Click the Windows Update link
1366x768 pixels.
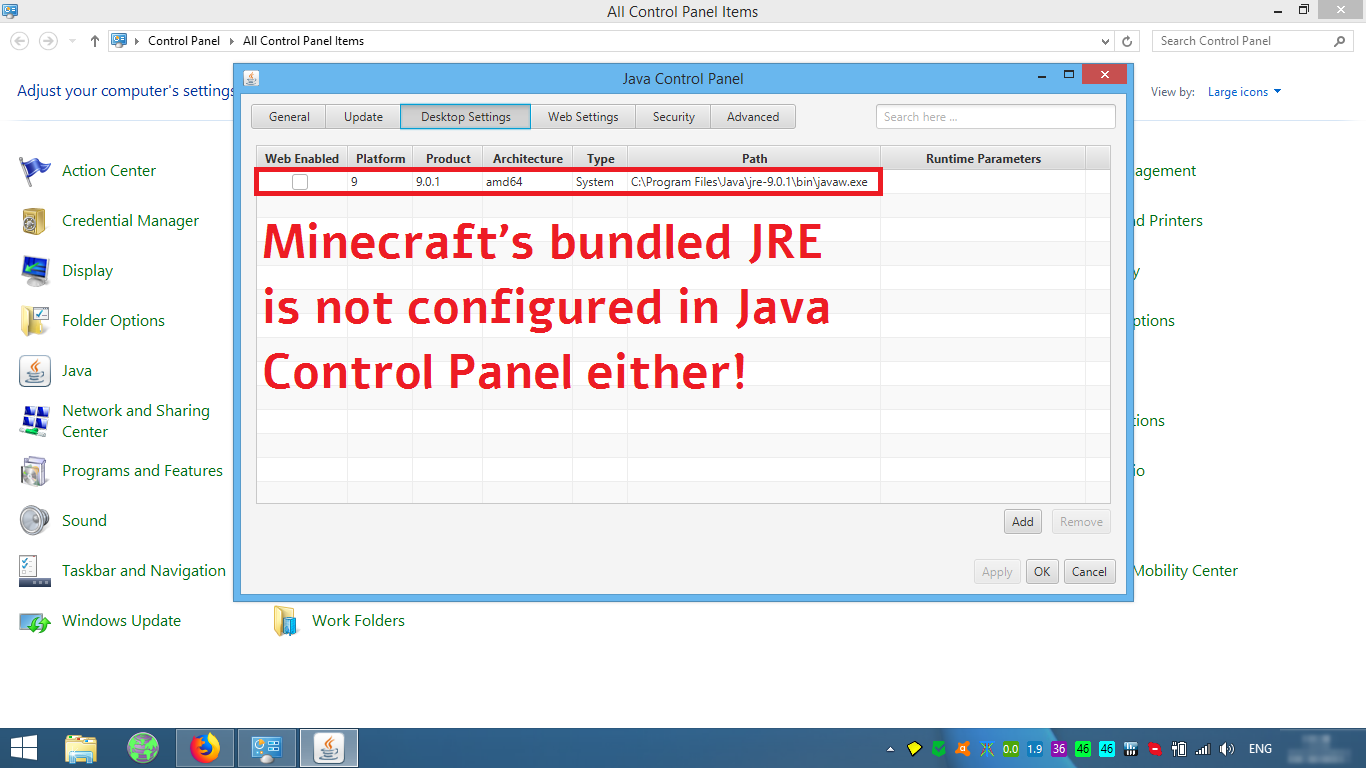pyautogui.click(x=121, y=621)
